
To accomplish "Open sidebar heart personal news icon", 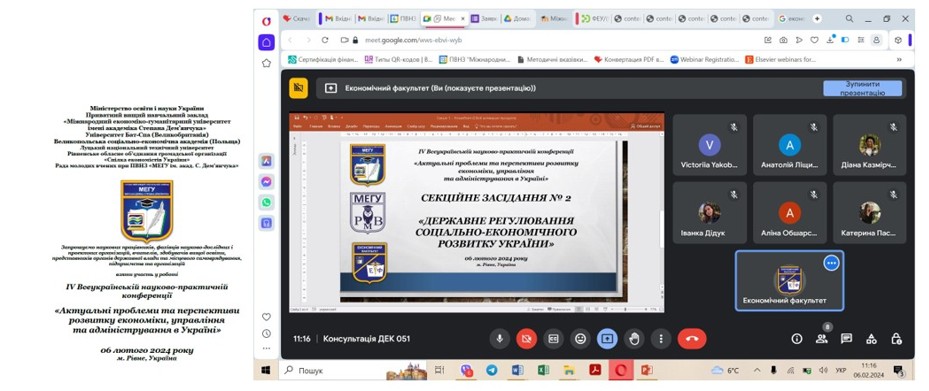I will (x=267, y=317).
